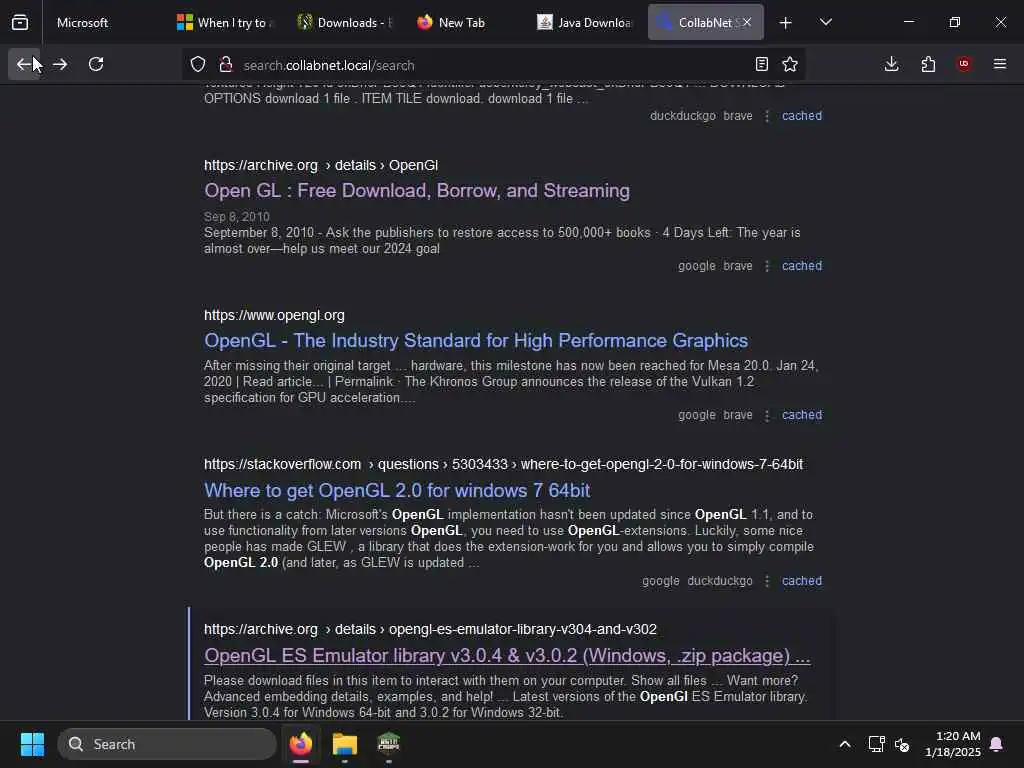
Task: Bookmark this page with the star icon
Action: click(790, 64)
